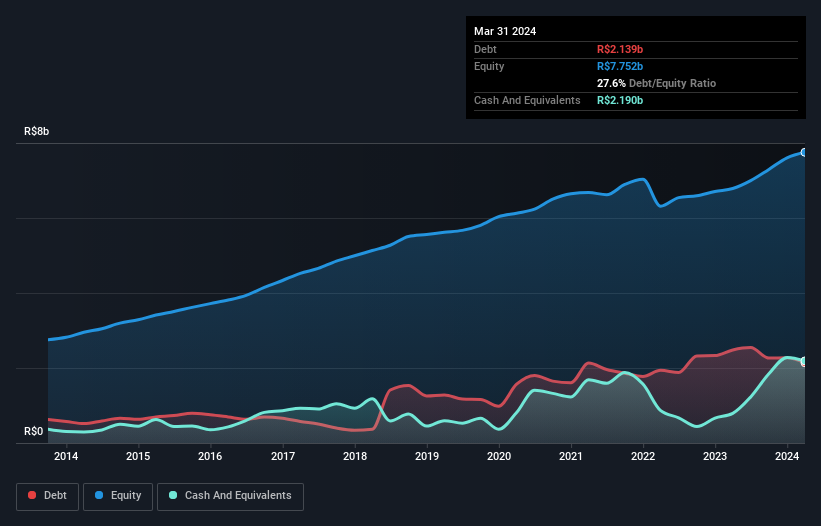Click the blue dot beside Equity legend
This screenshot has width=821, height=526.
(x=99, y=496)
